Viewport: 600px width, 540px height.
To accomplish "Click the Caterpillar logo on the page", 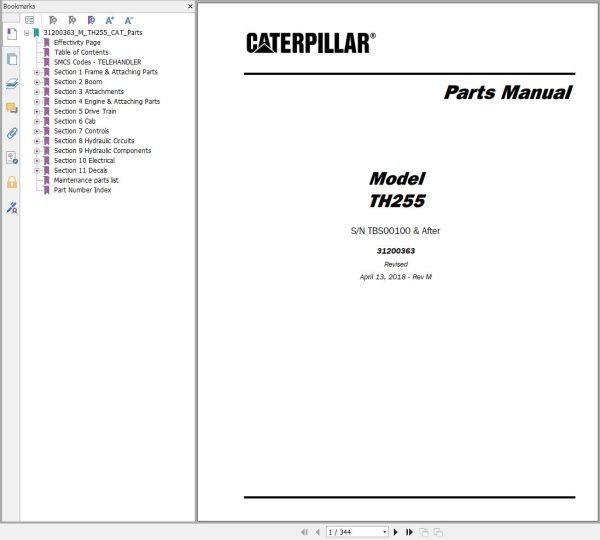I will click(x=311, y=42).
